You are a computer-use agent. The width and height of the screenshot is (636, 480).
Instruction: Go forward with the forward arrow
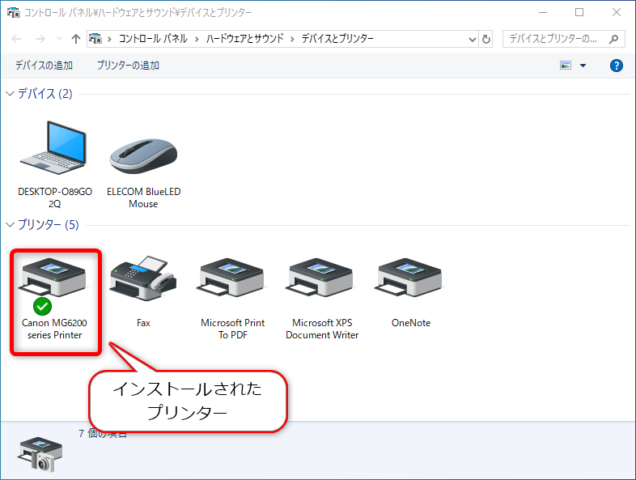(40, 39)
